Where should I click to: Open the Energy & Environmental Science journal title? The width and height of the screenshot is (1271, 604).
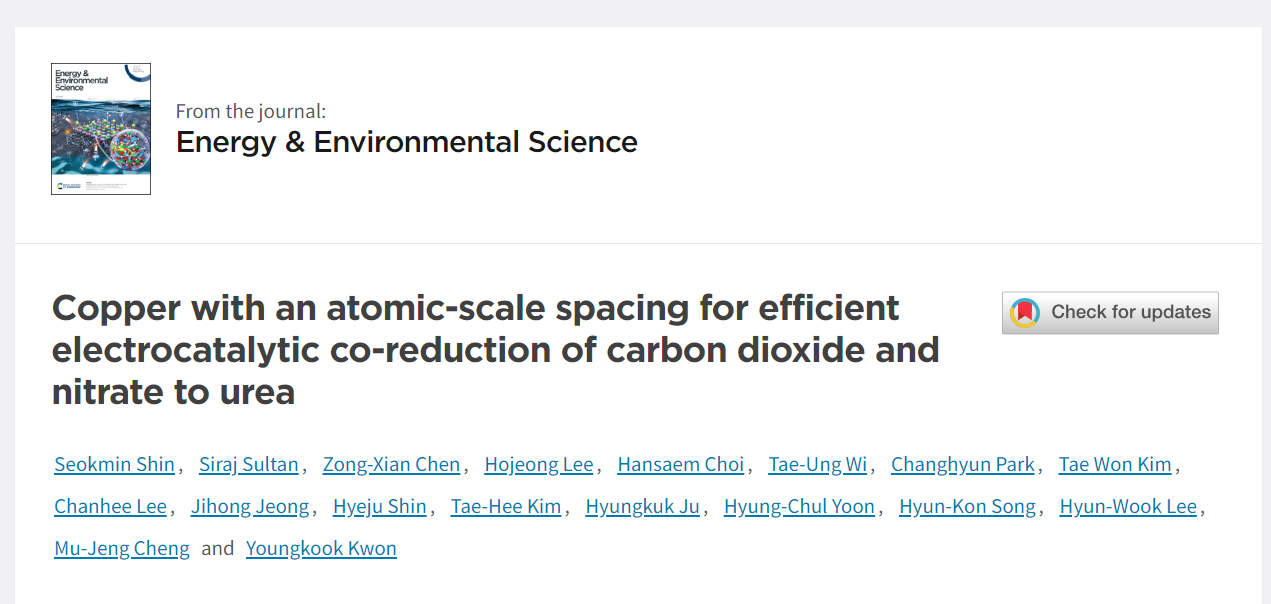pos(407,142)
